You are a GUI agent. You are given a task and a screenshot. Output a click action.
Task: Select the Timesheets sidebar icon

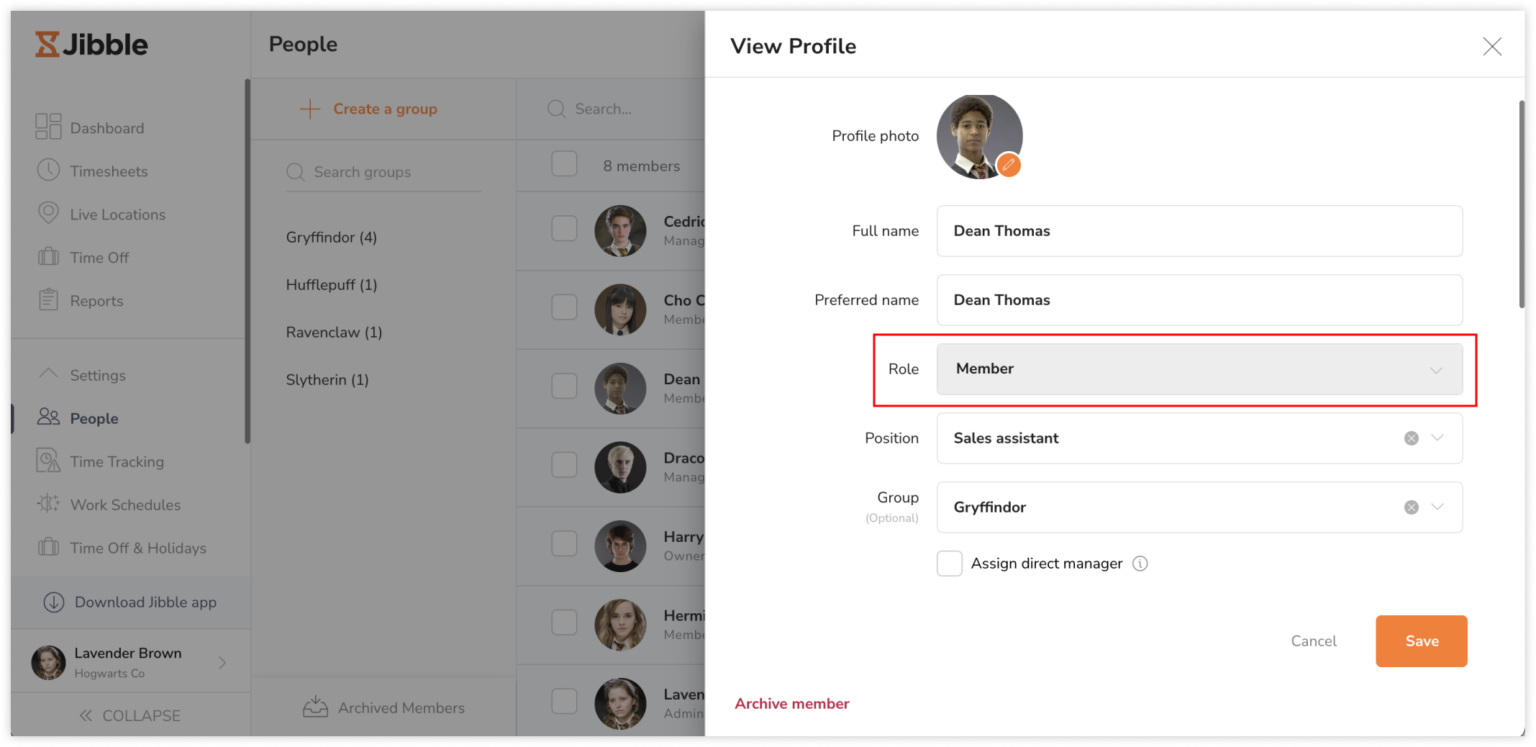click(48, 170)
